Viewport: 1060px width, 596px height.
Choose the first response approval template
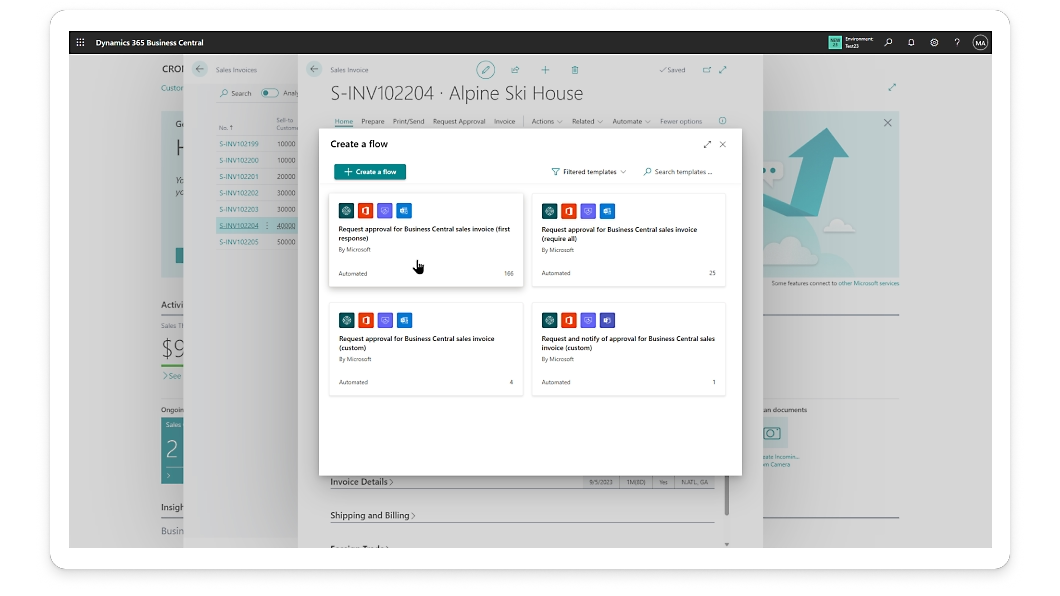(x=426, y=240)
